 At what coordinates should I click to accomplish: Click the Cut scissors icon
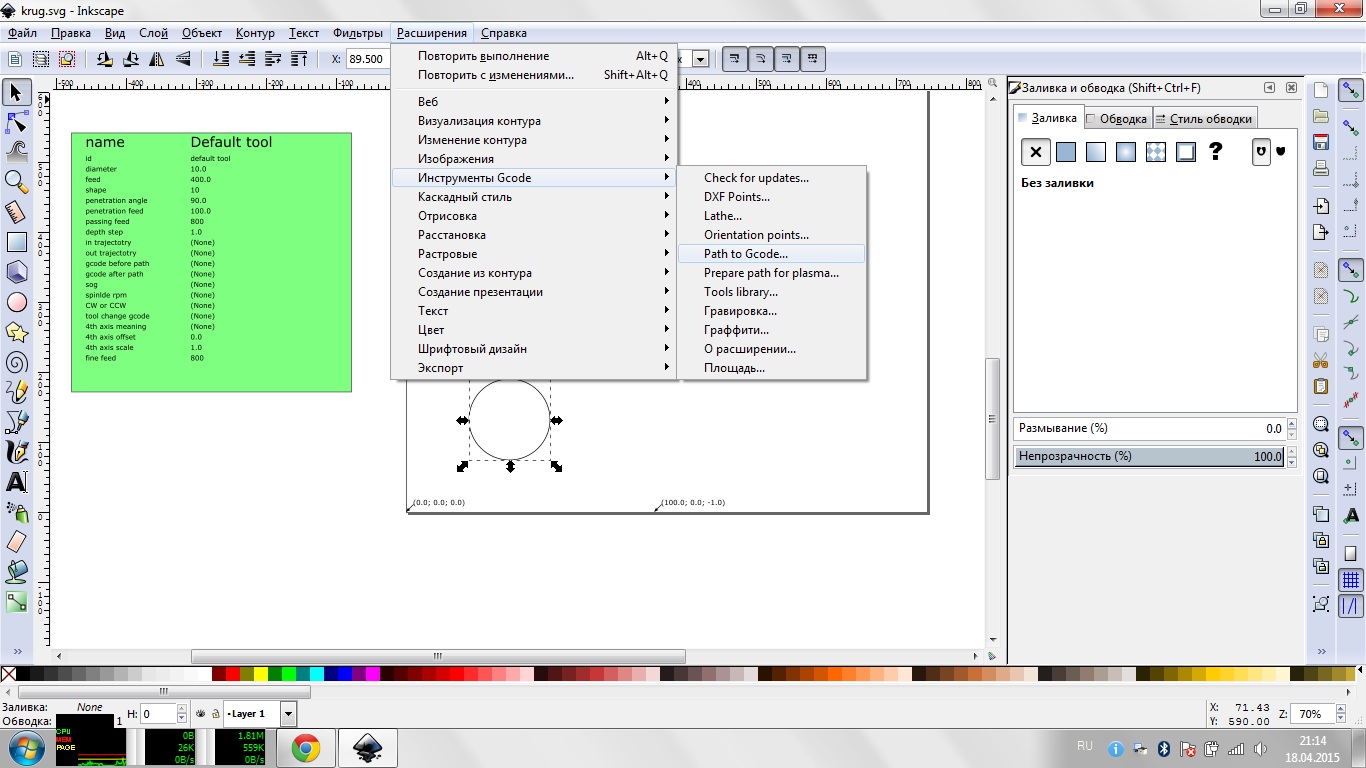tap(1321, 360)
